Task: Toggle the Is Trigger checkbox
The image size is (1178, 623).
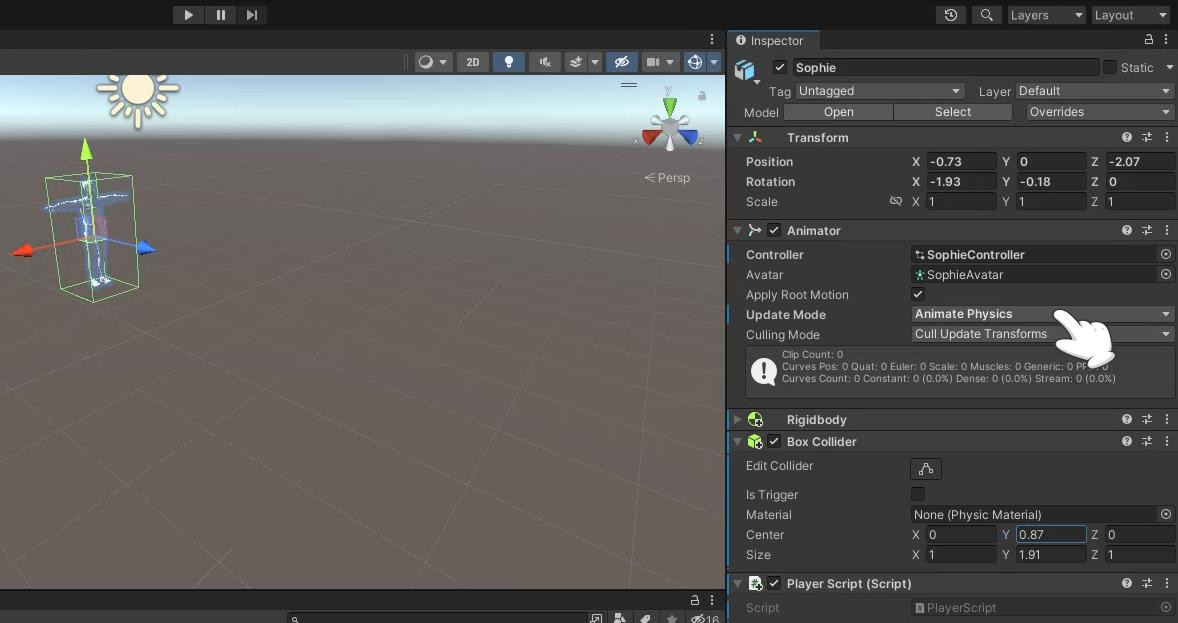Action: point(917,494)
